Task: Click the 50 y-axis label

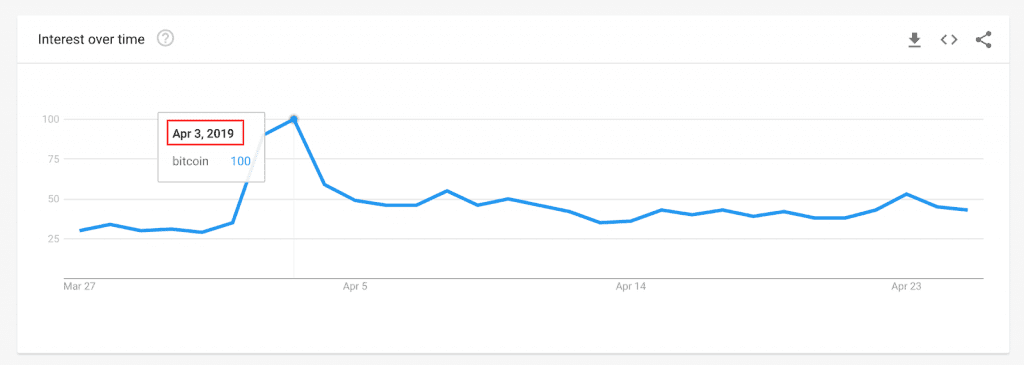Action: tap(54, 199)
